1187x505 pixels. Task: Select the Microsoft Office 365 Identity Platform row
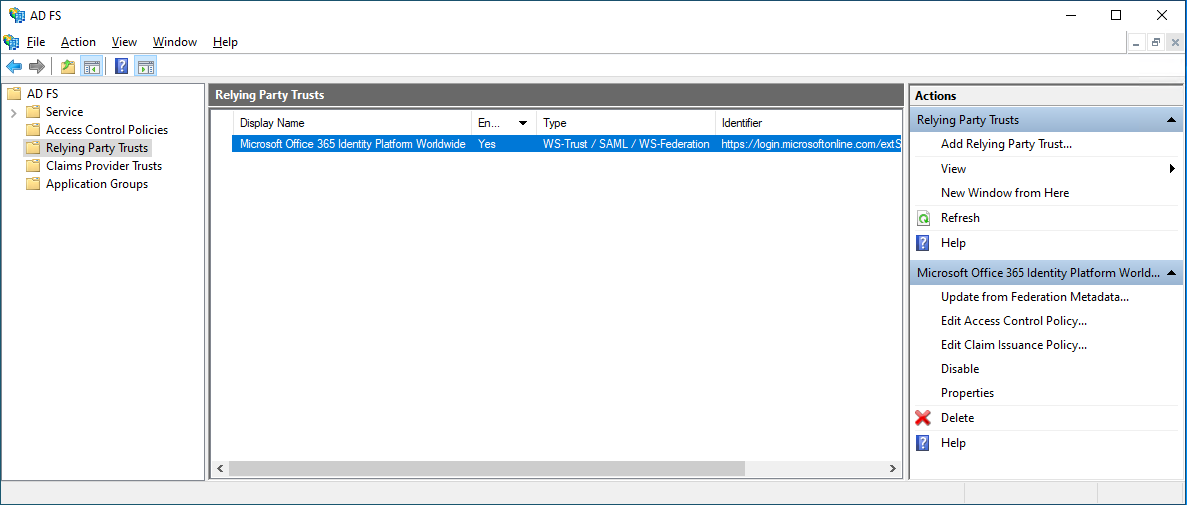(352, 144)
